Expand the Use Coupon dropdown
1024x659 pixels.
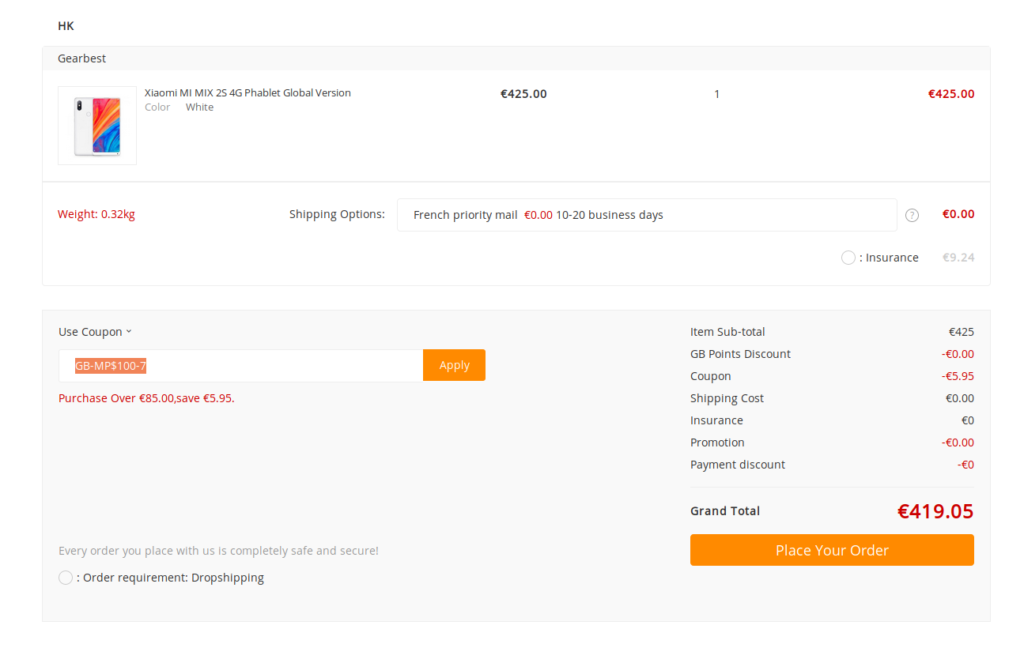tap(95, 332)
